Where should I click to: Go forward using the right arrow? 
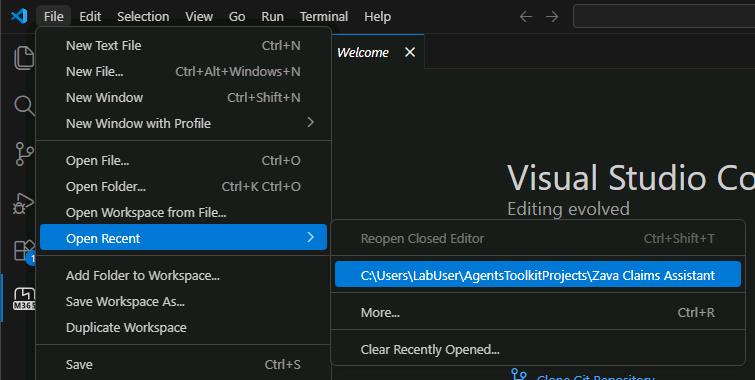click(x=552, y=16)
